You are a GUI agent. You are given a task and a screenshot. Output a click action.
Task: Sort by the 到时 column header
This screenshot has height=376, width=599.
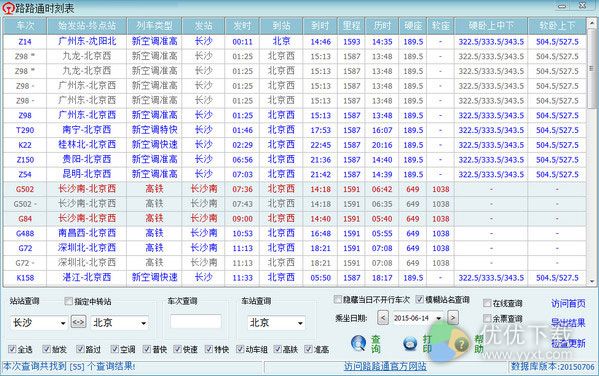(320, 26)
